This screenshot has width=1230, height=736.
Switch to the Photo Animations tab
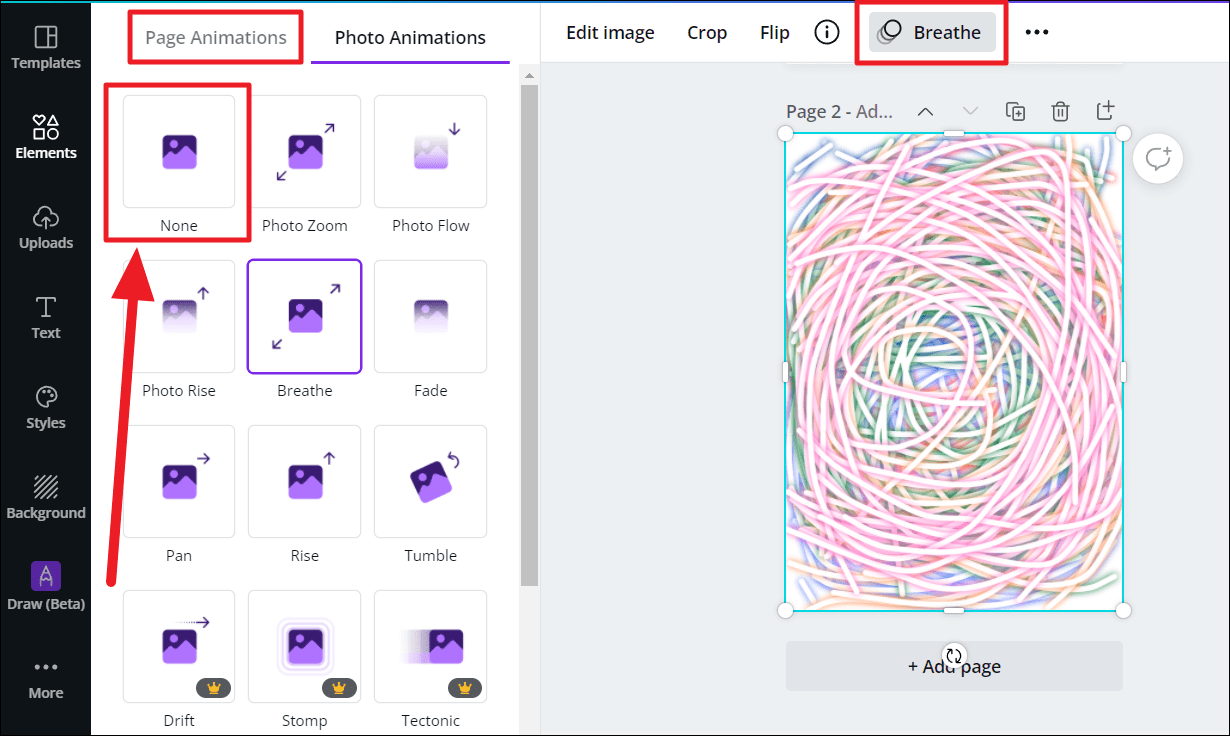(410, 38)
